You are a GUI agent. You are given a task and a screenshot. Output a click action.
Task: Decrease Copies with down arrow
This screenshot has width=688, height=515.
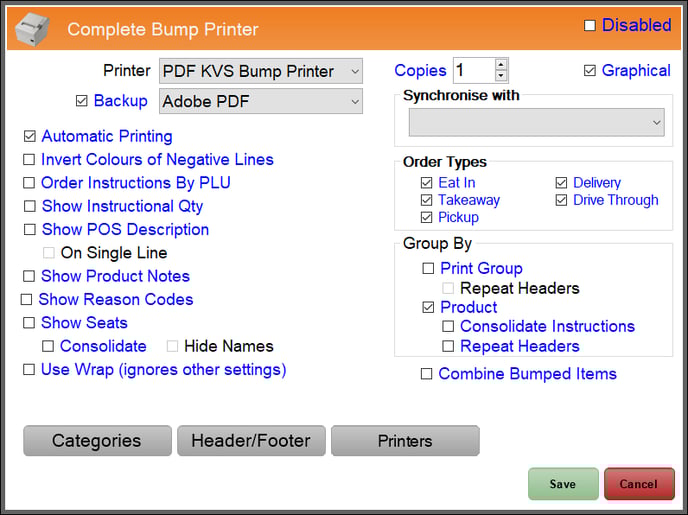click(502, 76)
